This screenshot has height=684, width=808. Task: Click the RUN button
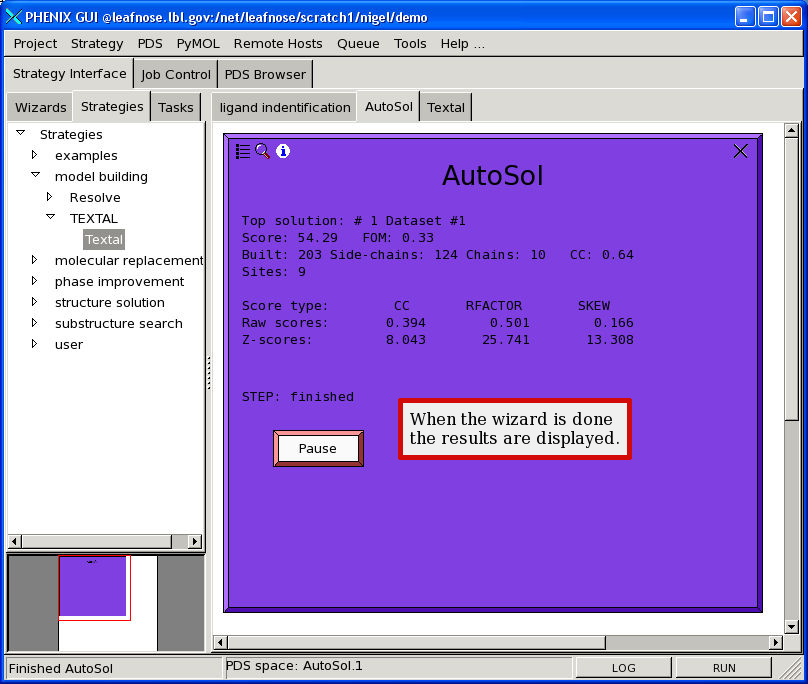[724, 668]
